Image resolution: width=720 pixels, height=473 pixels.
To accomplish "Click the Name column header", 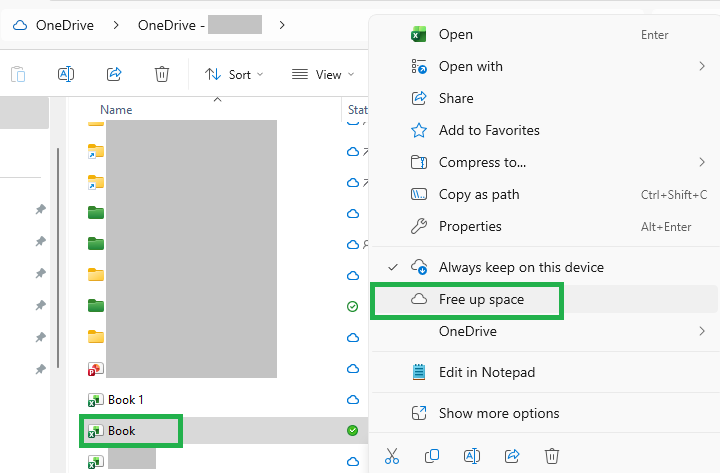I will 116,110.
